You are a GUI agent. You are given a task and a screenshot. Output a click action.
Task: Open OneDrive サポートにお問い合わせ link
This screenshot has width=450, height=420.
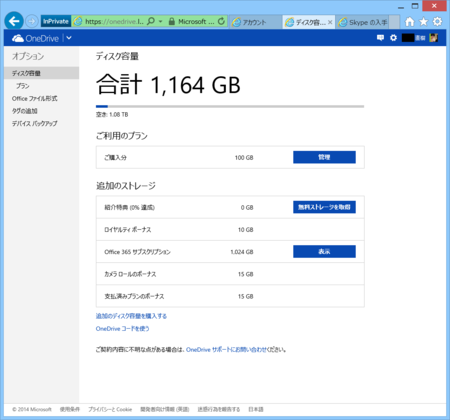[227, 350]
